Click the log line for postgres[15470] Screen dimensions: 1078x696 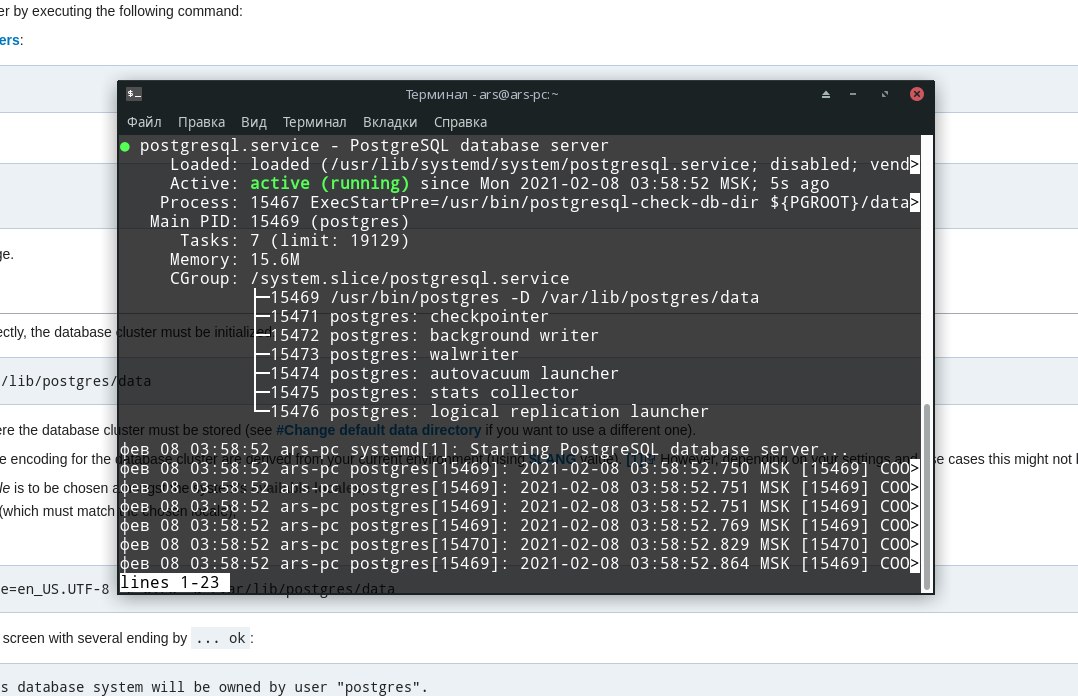click(x=520, y=545)
